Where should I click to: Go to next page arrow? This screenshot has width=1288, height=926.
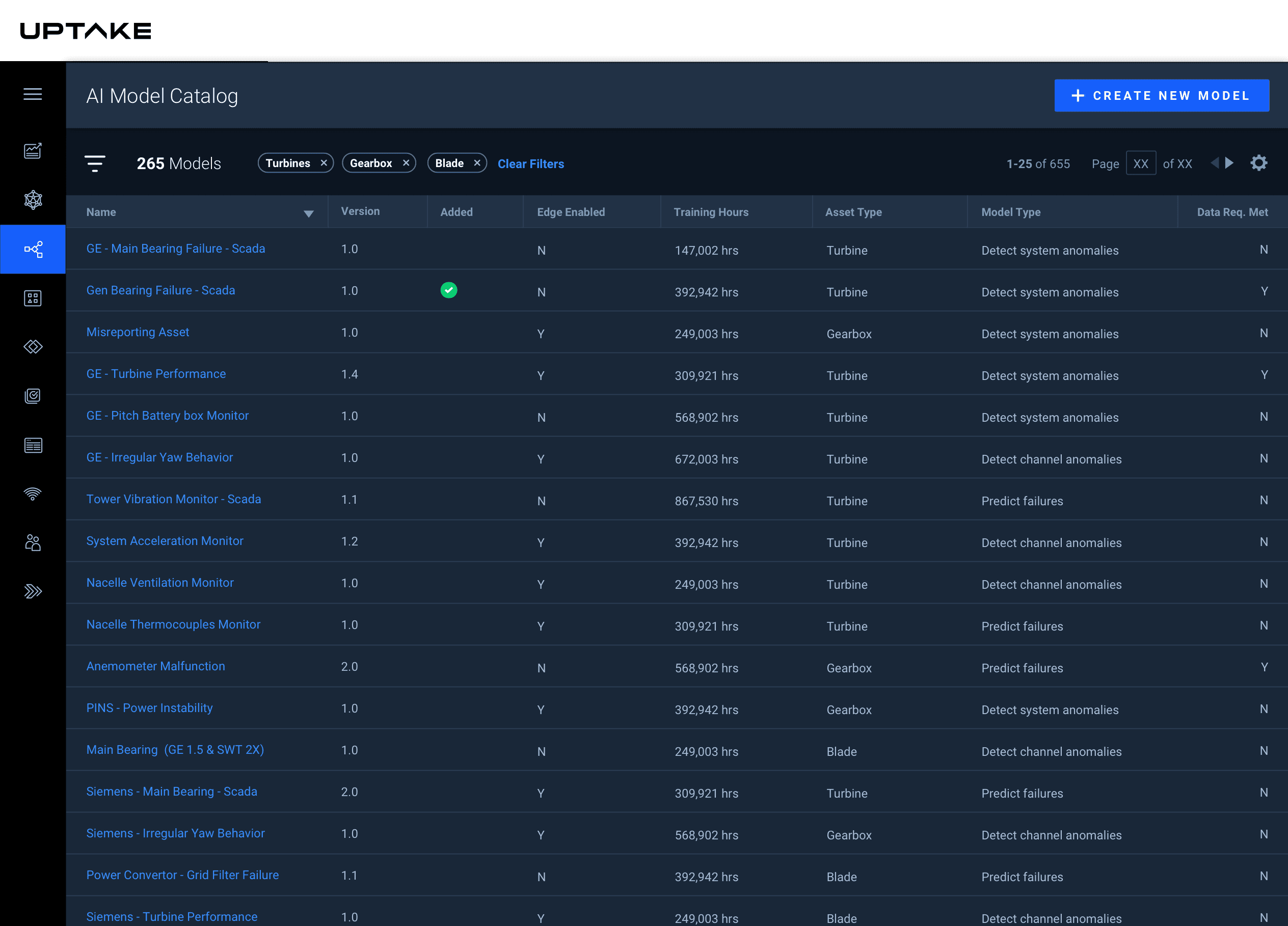[1229, 164]
